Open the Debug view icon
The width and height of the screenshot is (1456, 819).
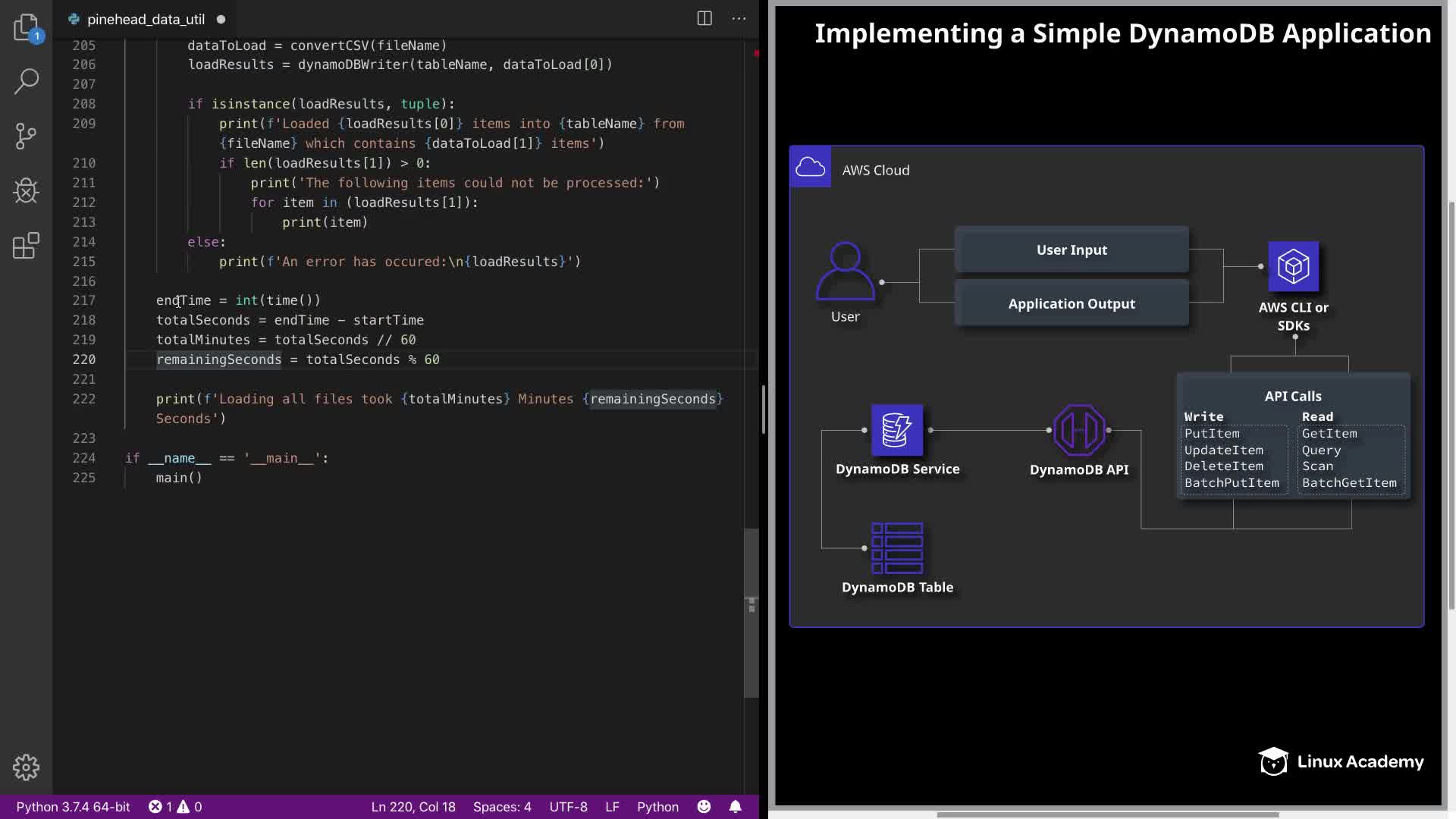click(26, 191)
